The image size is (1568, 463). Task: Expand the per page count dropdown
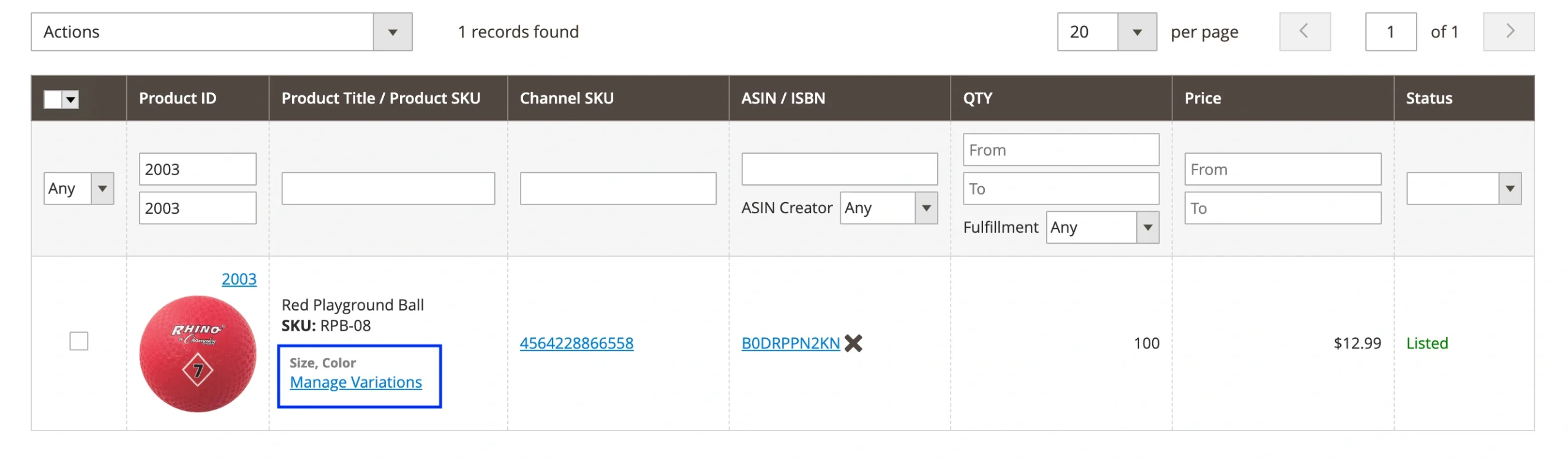[x=1136, y=32]
